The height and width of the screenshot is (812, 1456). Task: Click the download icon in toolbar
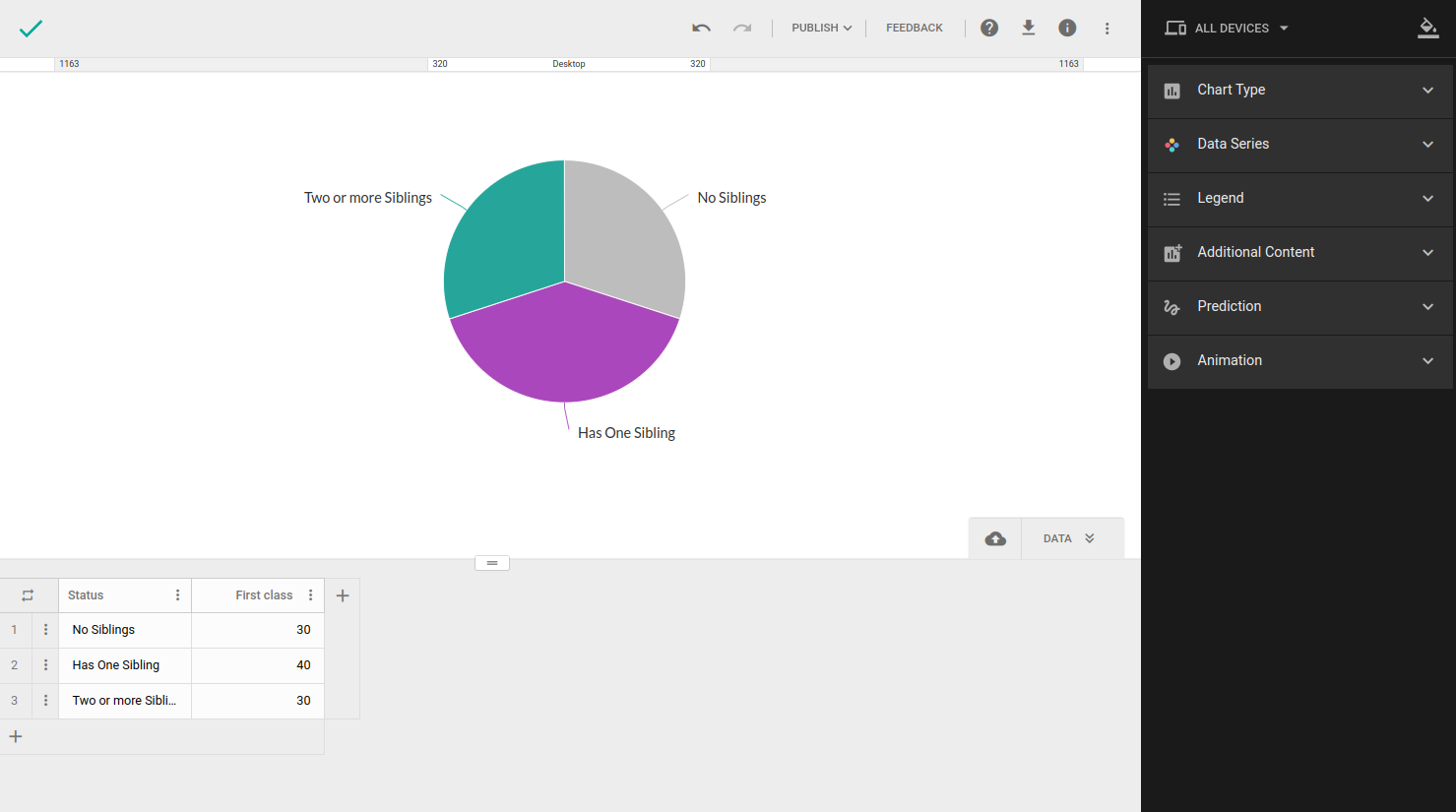(1028, 29)
